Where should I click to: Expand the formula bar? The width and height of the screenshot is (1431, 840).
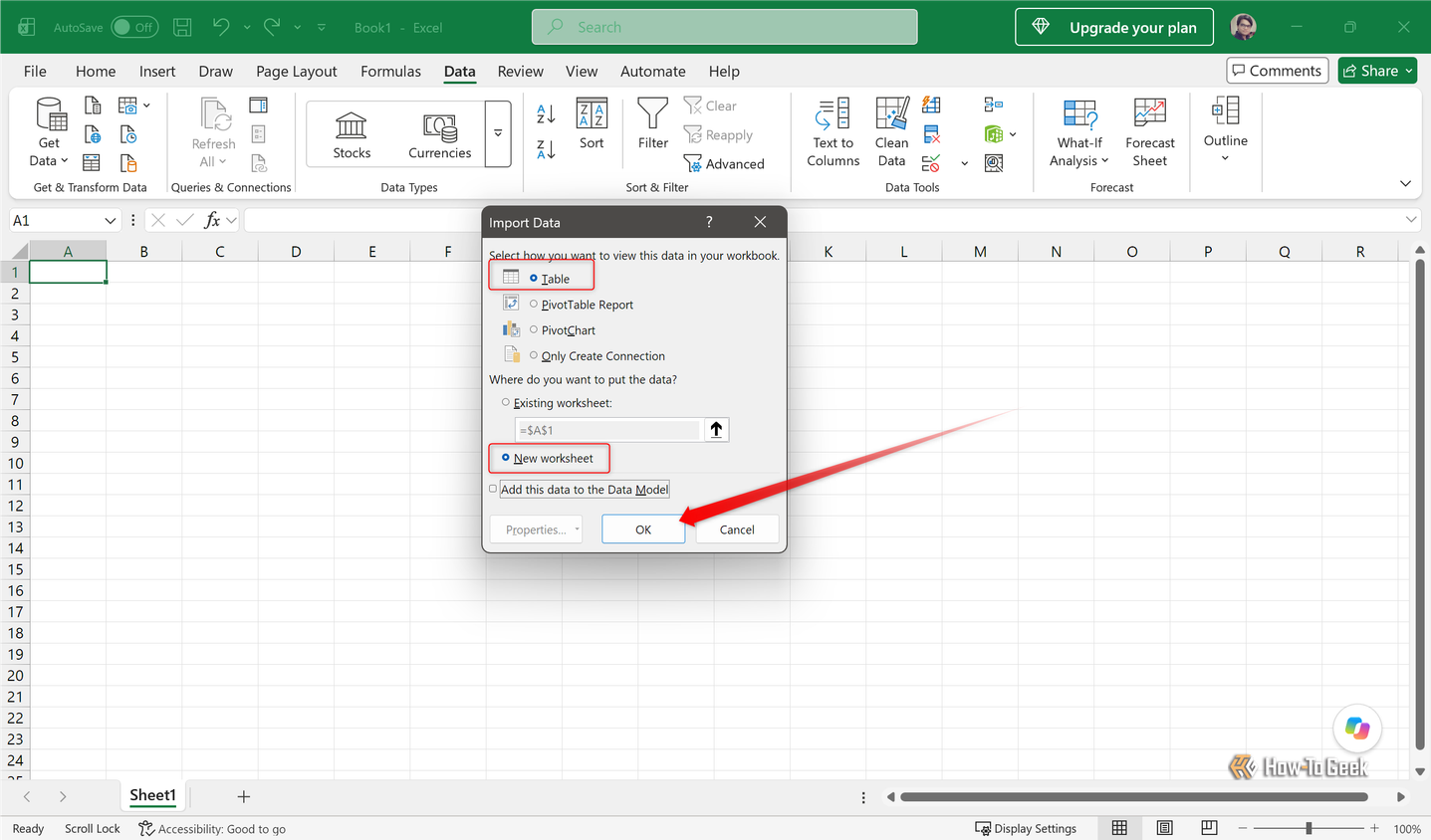click(1411, 220)
